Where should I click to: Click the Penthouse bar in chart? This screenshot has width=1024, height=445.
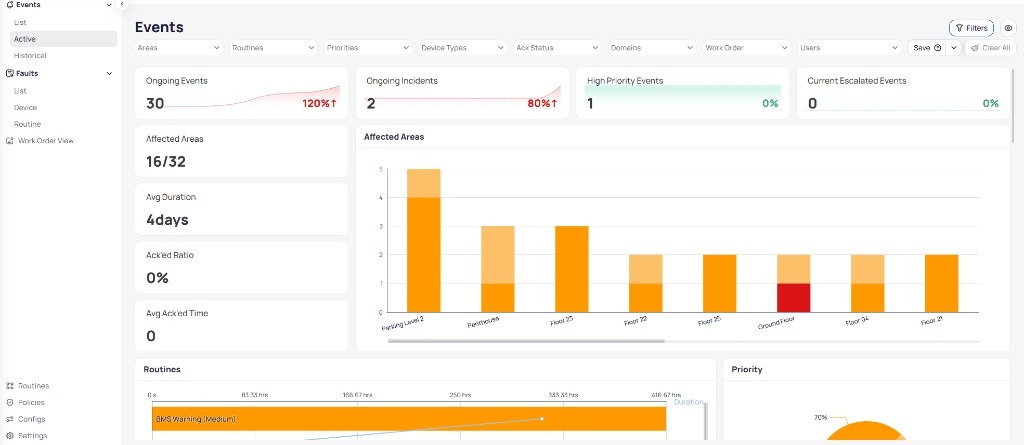point(498,269)
